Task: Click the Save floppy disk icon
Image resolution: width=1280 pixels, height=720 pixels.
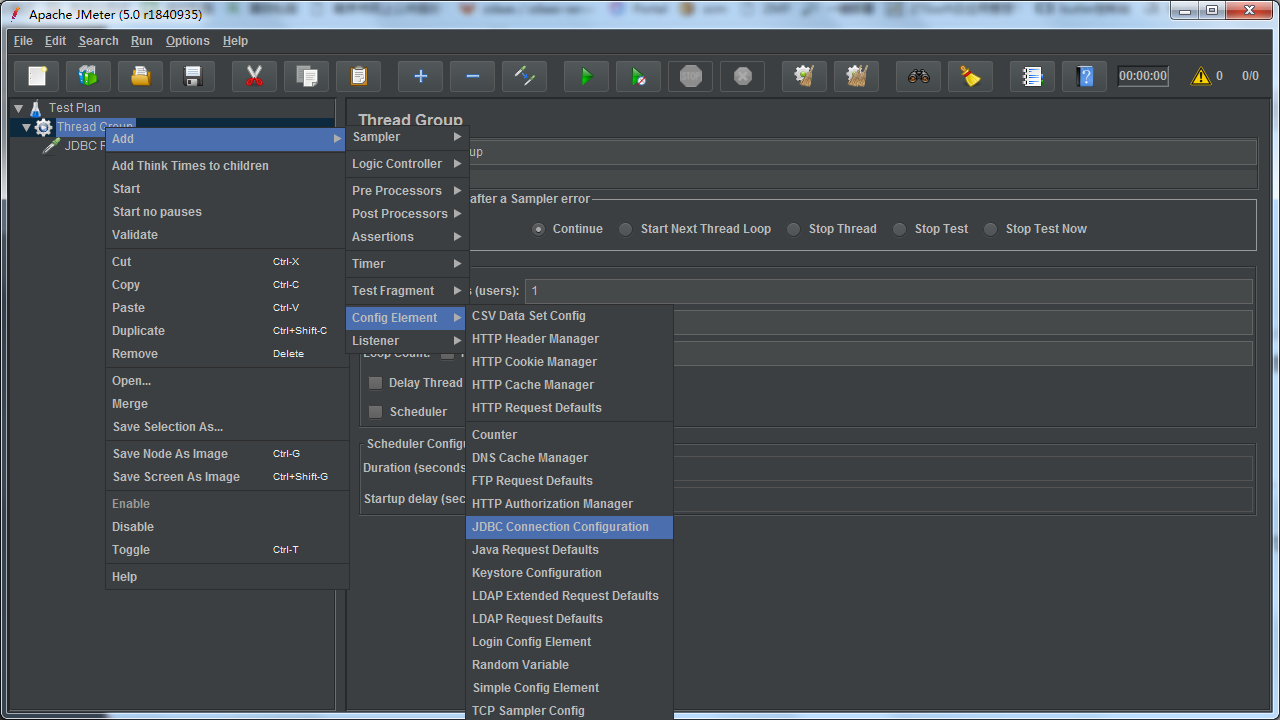Action: [x=193, y=76]
